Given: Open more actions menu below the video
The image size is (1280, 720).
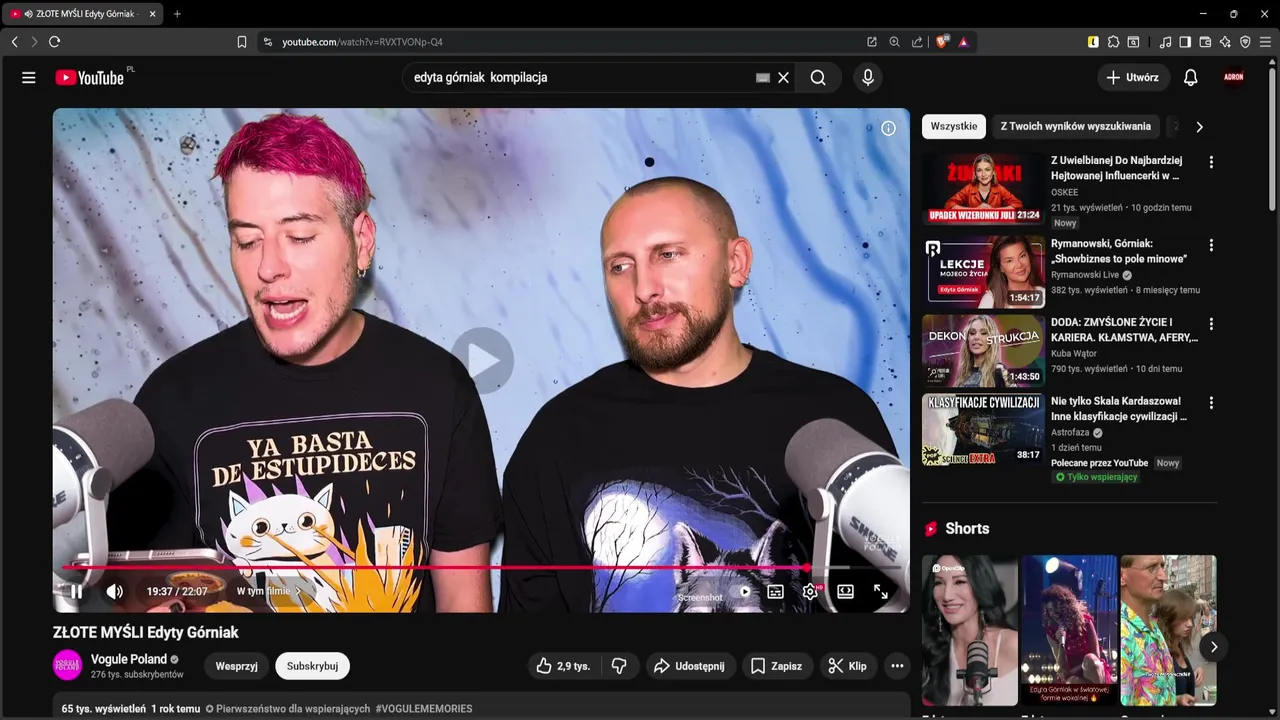Looking at the screenshot, I should coord(897,666).
